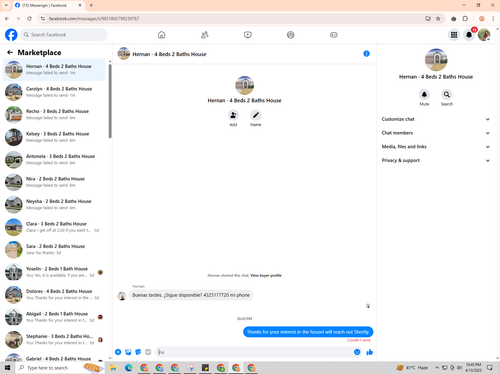Click the edit Name pencil icon
The width and height of the screenshot is (500, 374).
[x=256, y=115]
